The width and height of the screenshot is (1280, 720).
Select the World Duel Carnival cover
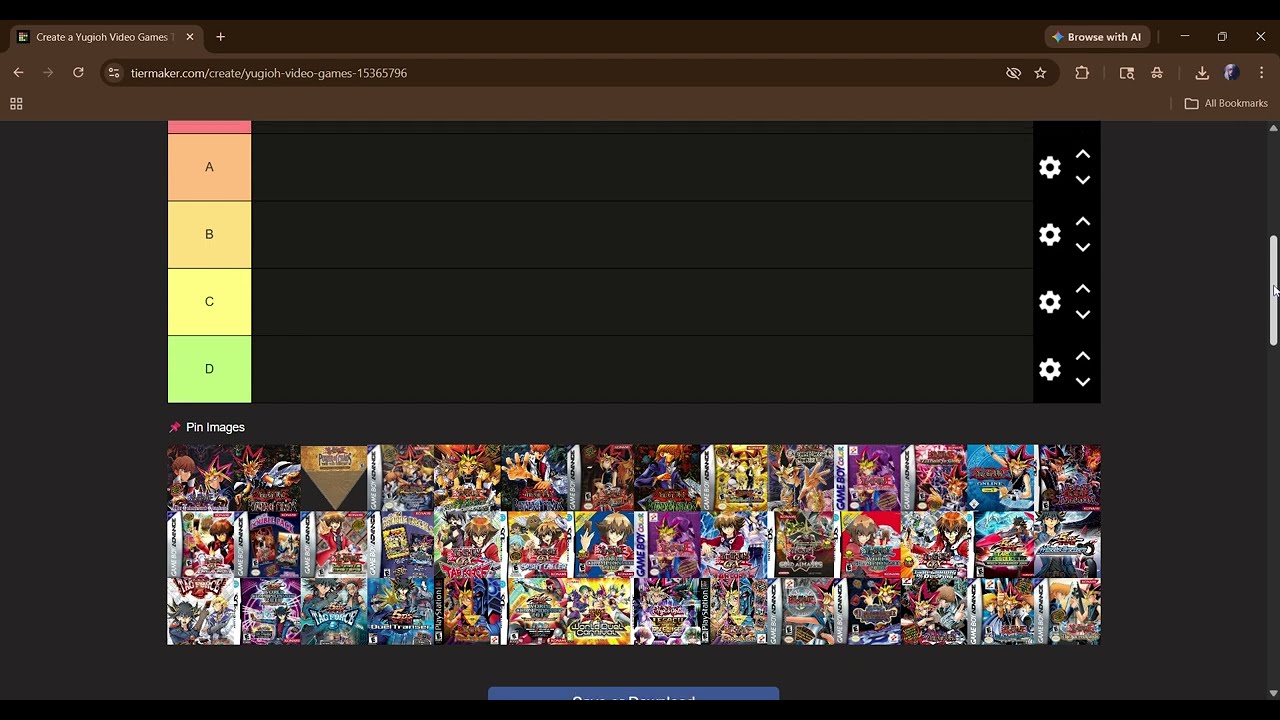[x=600, y=611]
